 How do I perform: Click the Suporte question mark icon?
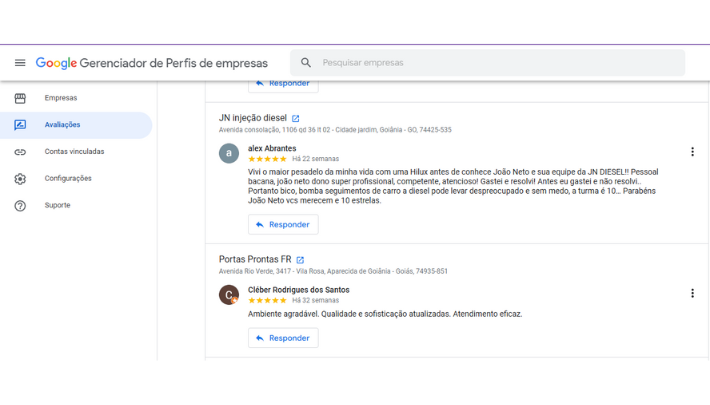(20, 205)
